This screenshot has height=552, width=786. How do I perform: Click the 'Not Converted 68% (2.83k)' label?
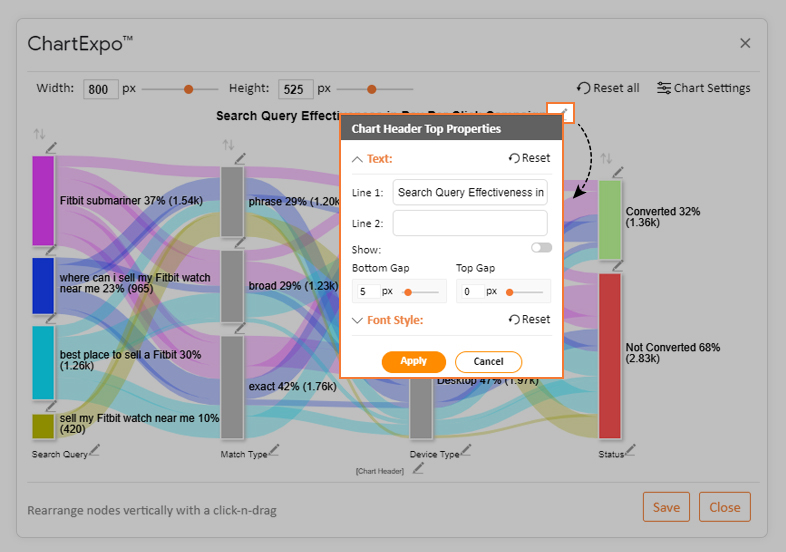(673, 352)
